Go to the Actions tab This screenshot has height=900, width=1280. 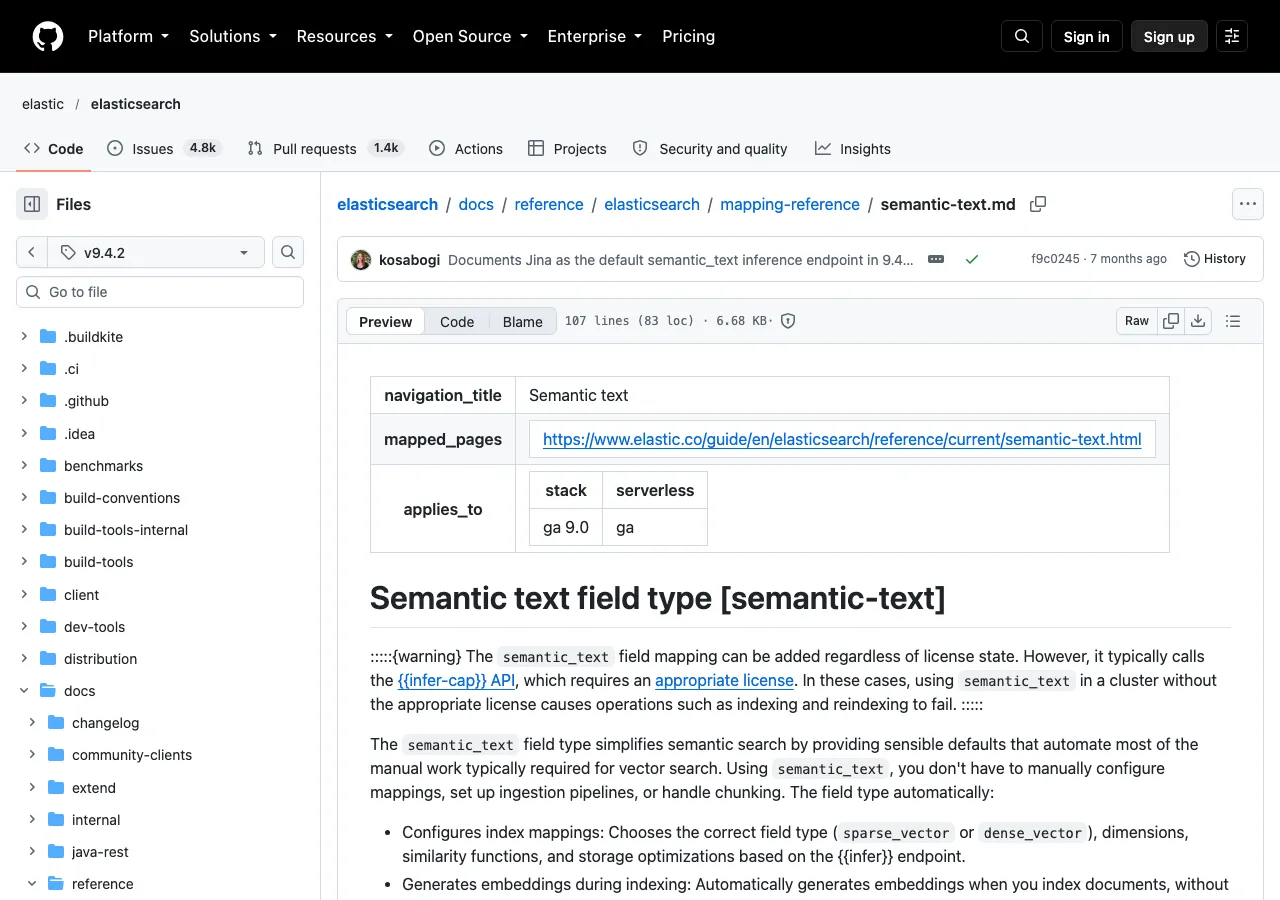(x=466, y=148)
